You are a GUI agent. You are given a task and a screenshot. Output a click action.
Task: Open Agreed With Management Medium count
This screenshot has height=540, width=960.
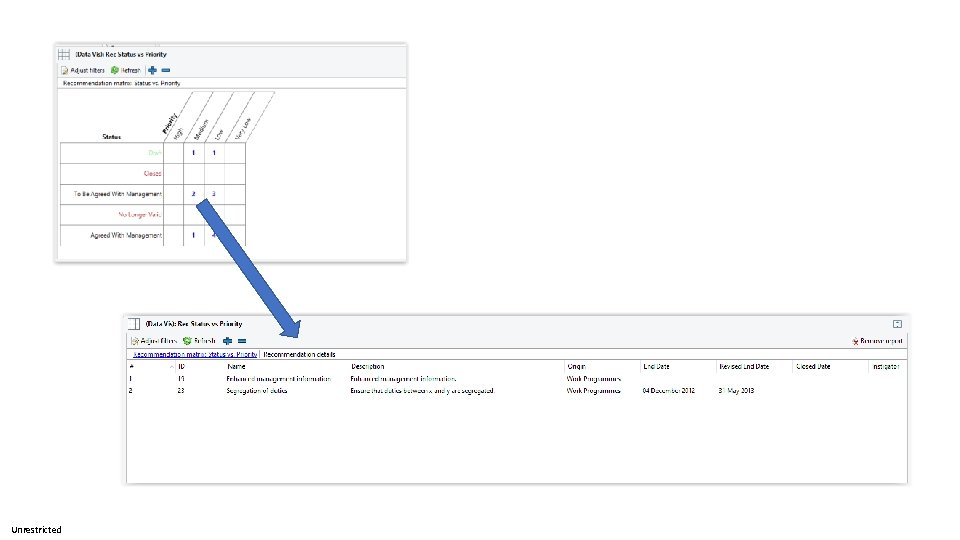(193, 235)
